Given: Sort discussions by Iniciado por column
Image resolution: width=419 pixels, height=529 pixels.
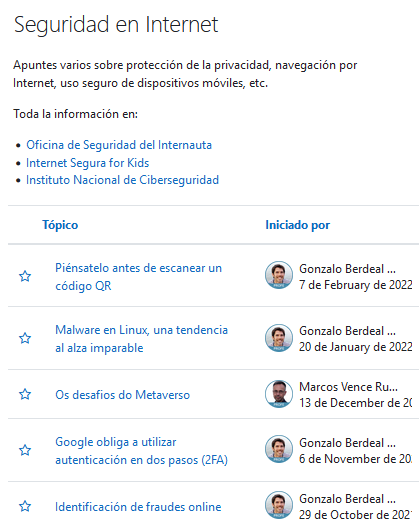Looking at the screenshot, I should 298,225.
